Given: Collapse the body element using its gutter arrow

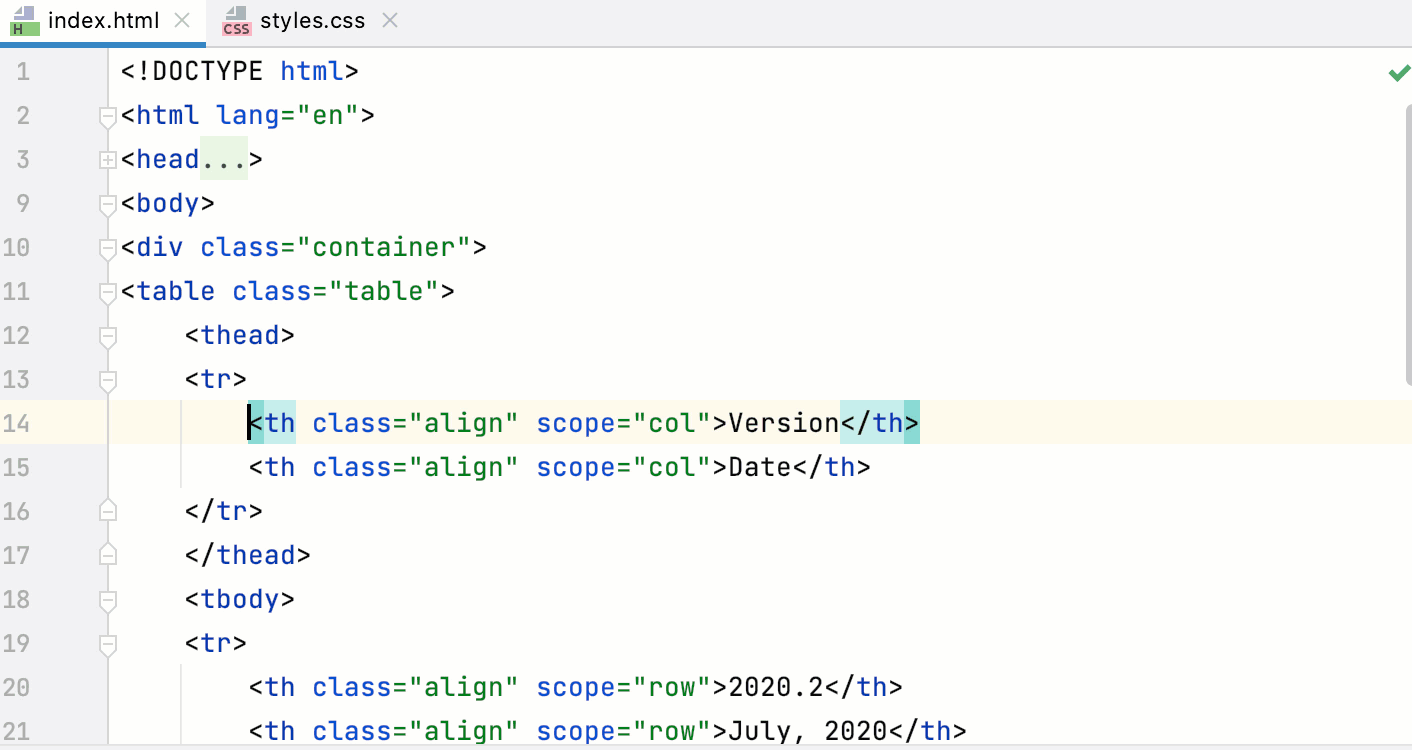Looking at the screenshot, I should (x=107, y=203).
